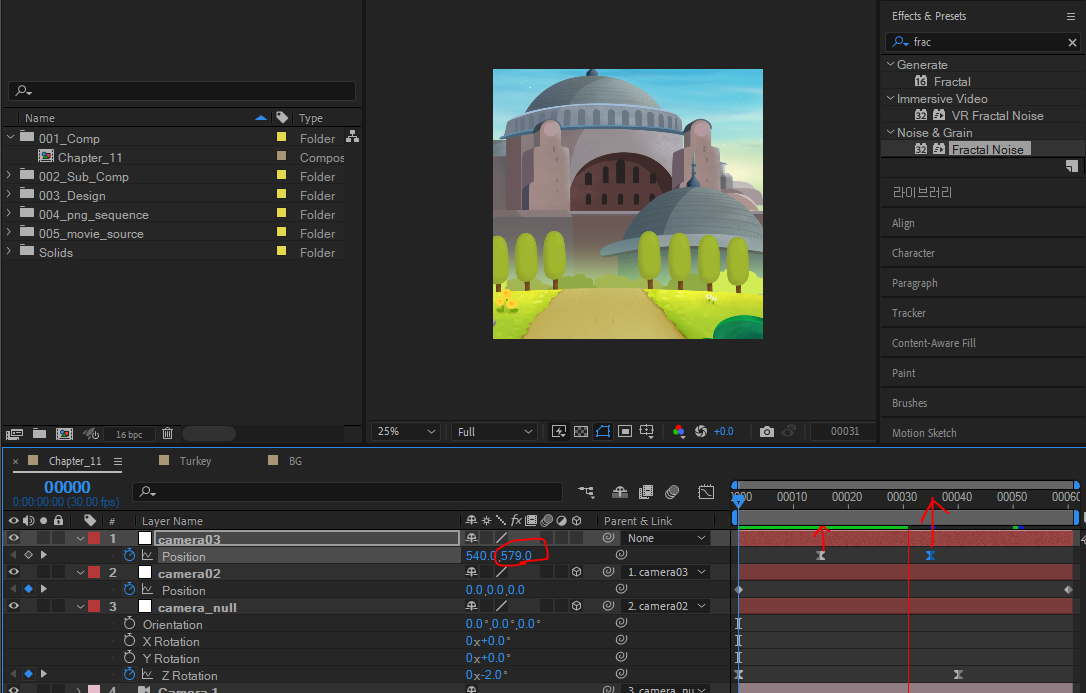Open grid and guide options icon
Viewport: 1086px width, 693px height.
click(x=646, y=431)
